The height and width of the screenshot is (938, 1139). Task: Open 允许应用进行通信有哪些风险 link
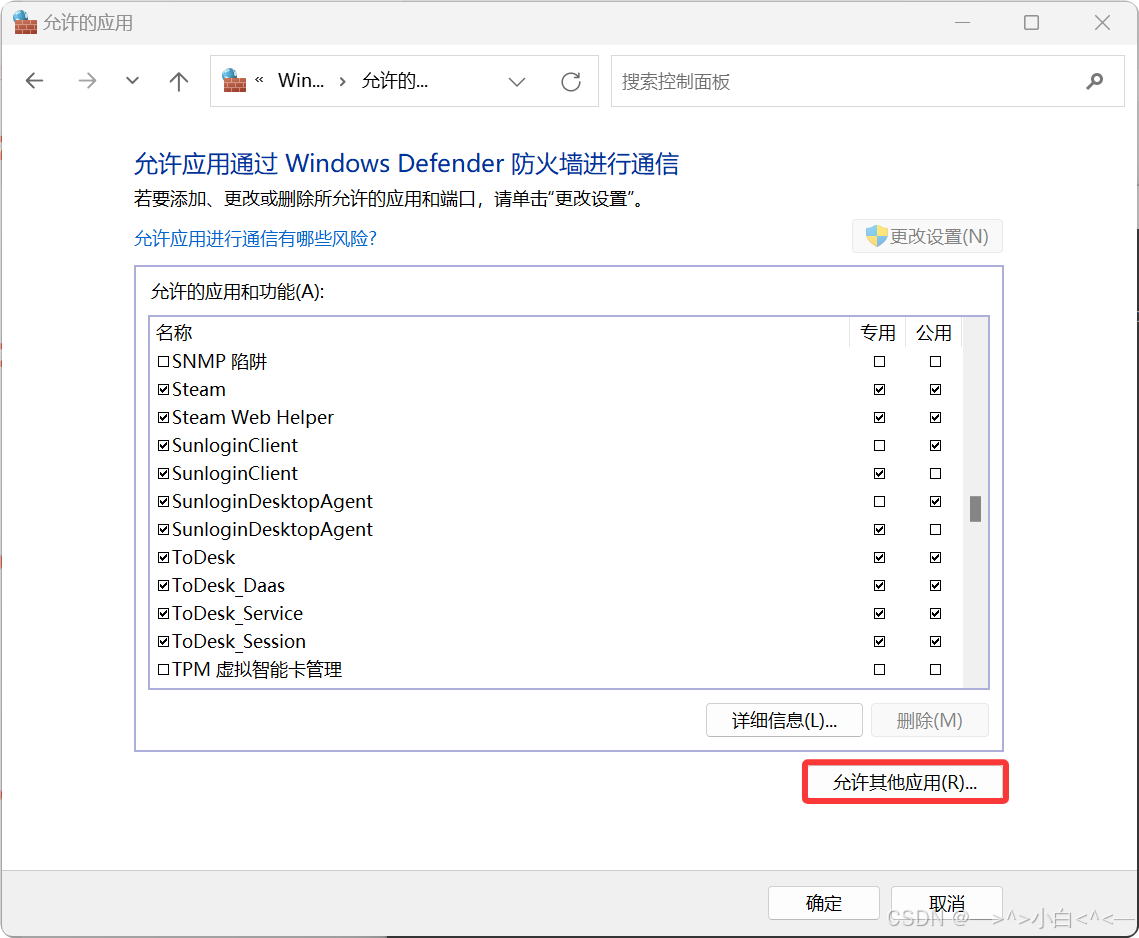pos(255,238)
